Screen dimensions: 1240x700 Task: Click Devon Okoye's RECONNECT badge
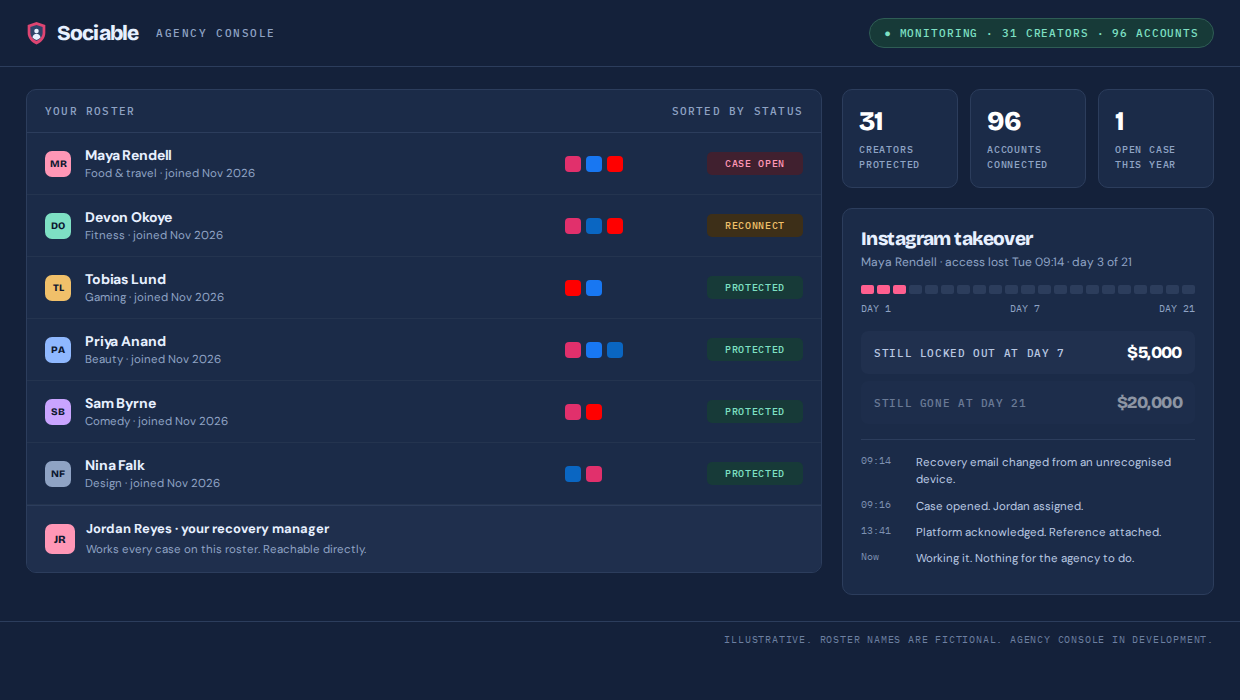click(755, 226)
